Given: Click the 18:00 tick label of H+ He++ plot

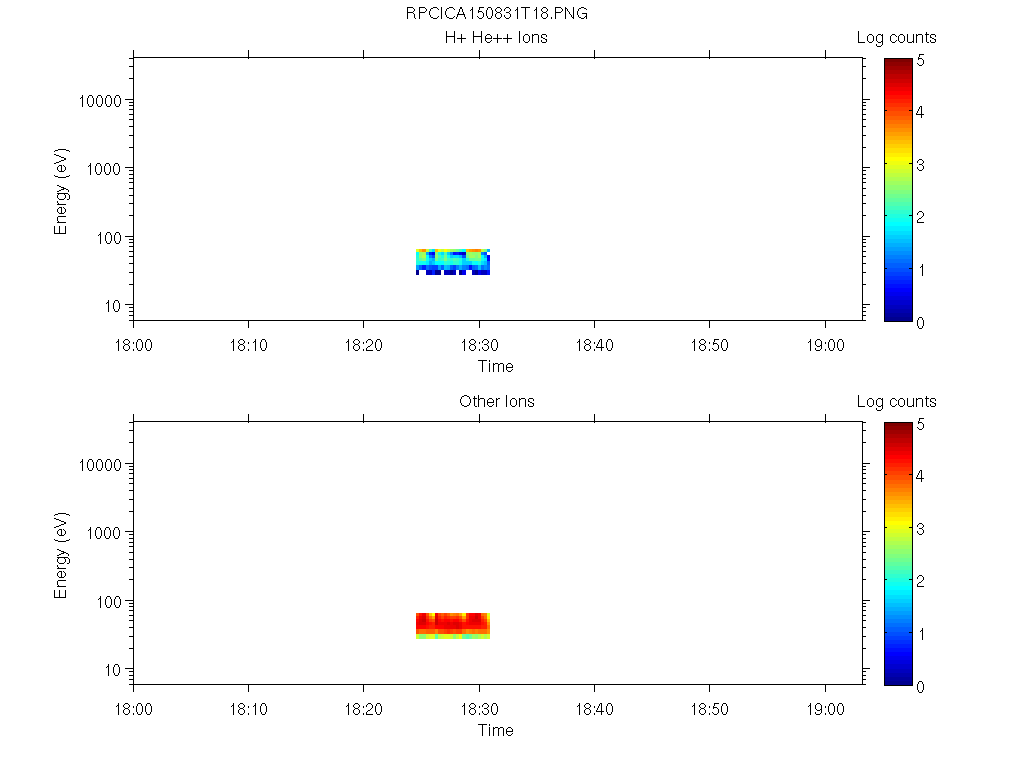Looking at the screenshot, I should pos(133,345).
